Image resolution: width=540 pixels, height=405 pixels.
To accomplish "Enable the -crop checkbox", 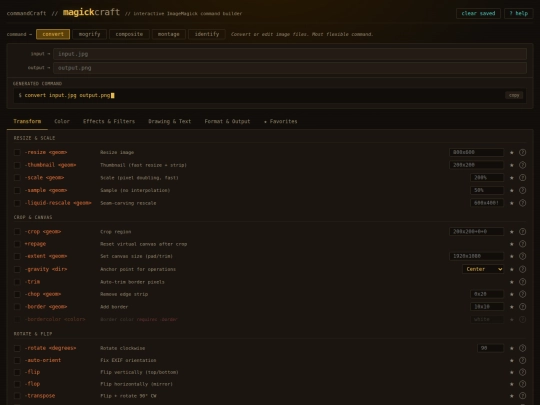I will (x=17, y=232).
